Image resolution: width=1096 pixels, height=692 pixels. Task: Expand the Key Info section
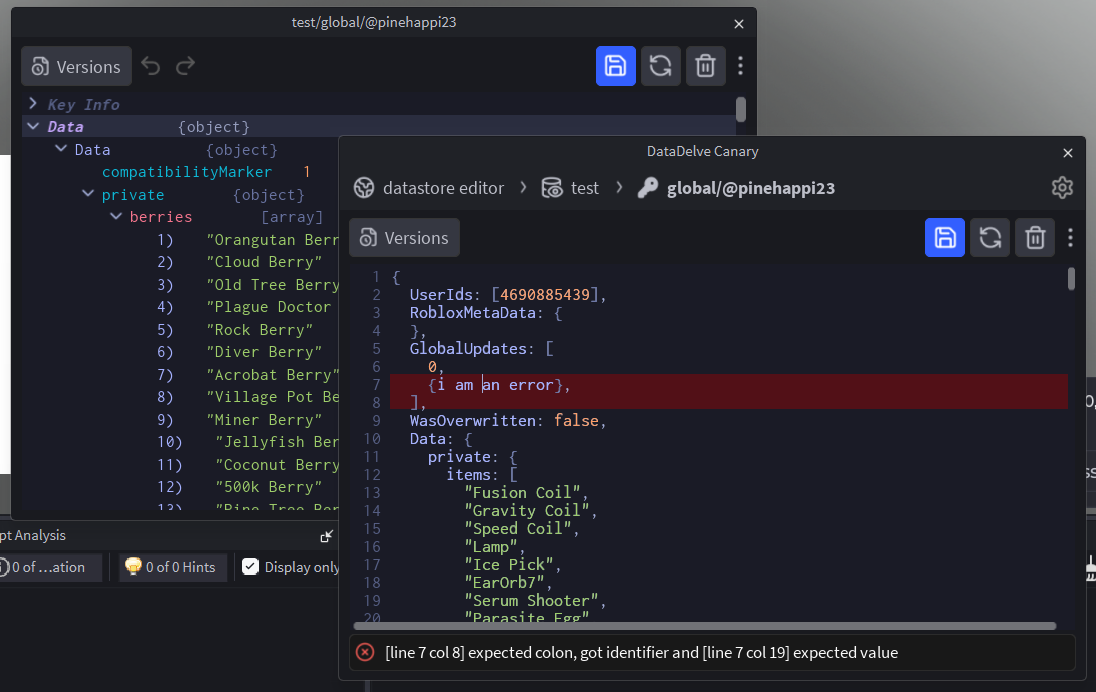tap(35, 104)
